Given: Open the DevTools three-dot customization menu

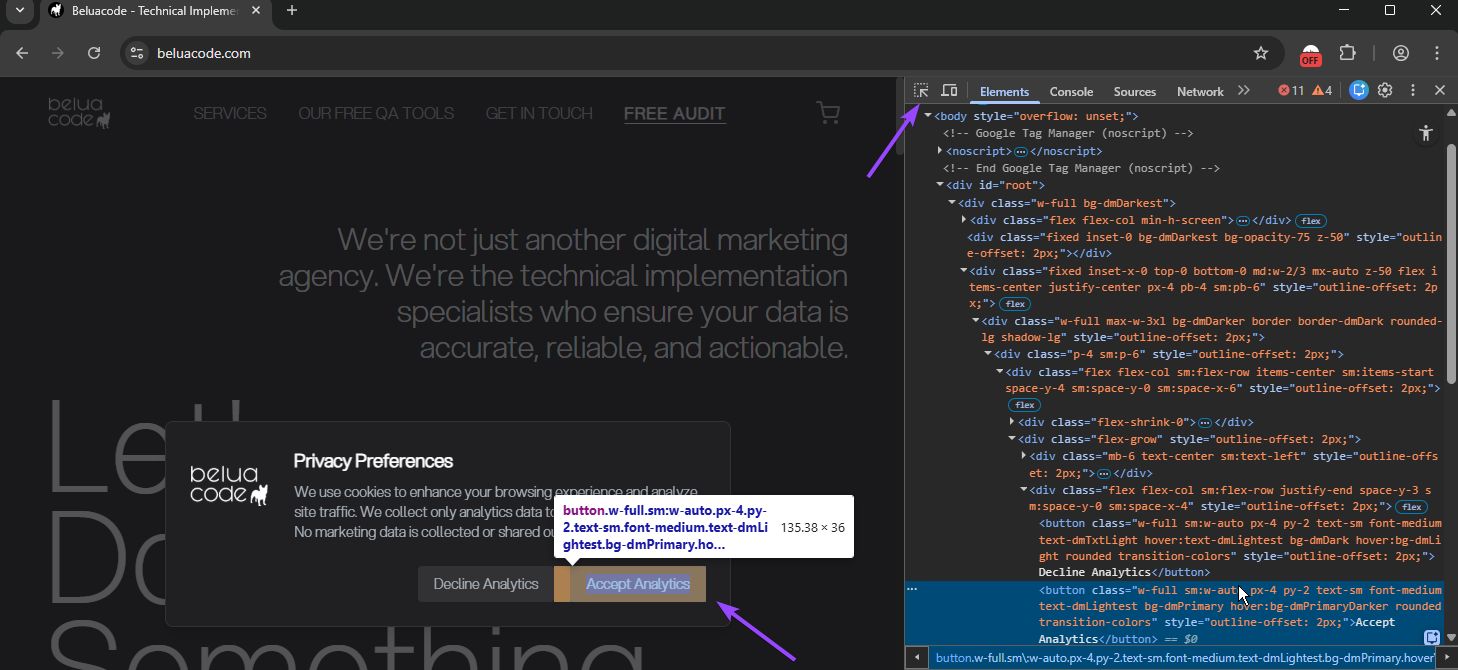Looking at the screenshot, I should pos(1413,90).
